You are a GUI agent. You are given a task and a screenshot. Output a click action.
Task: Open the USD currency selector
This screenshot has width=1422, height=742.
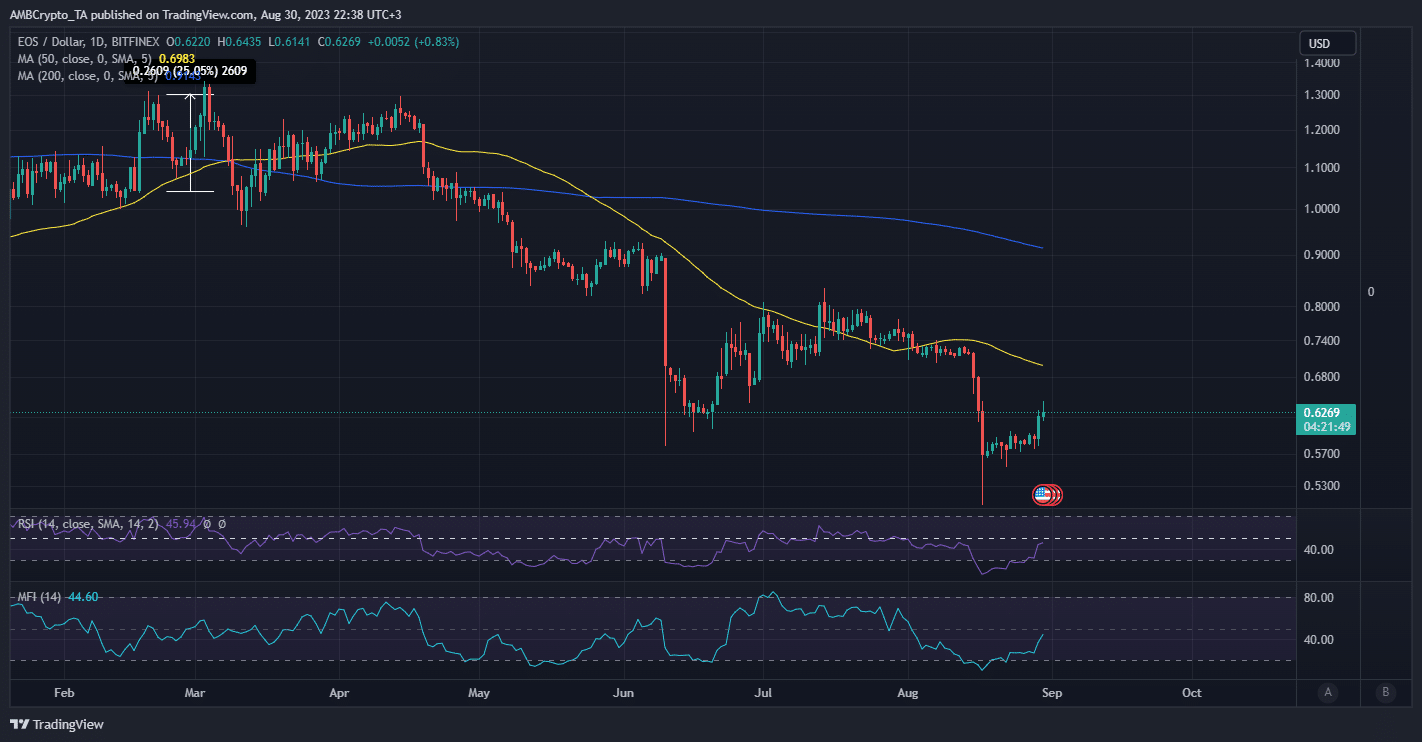coord(1327,43)
